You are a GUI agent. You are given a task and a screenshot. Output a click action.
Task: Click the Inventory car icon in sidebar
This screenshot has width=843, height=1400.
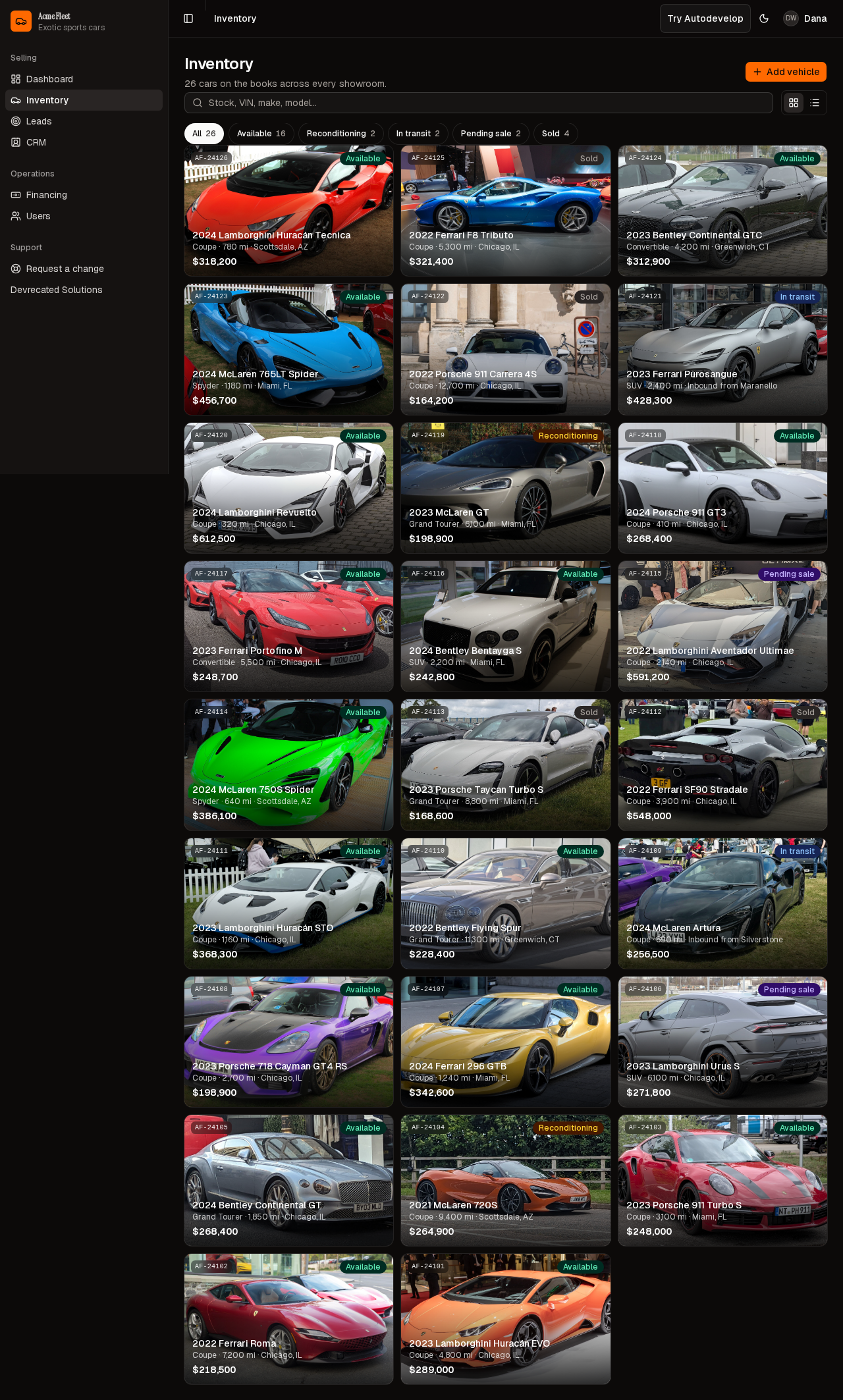pos(16,100)
